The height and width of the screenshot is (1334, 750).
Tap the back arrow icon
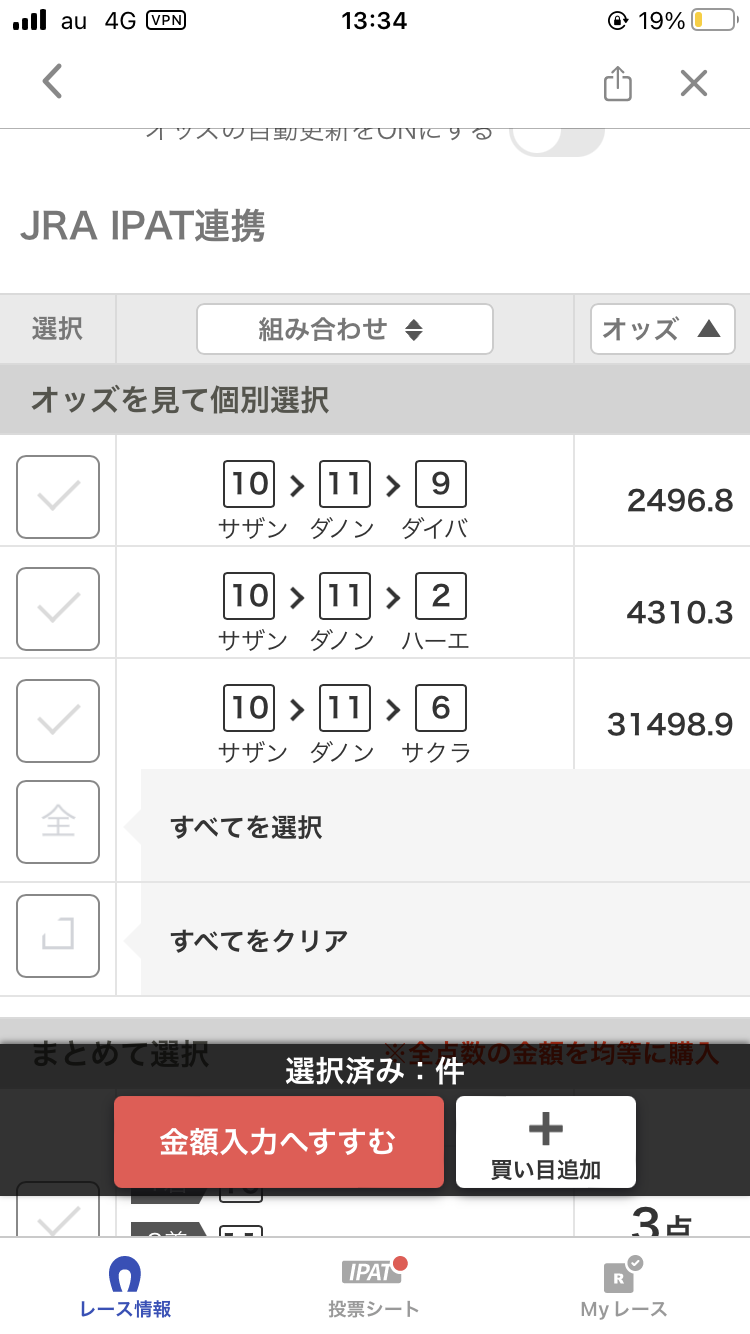pos(53,82)
